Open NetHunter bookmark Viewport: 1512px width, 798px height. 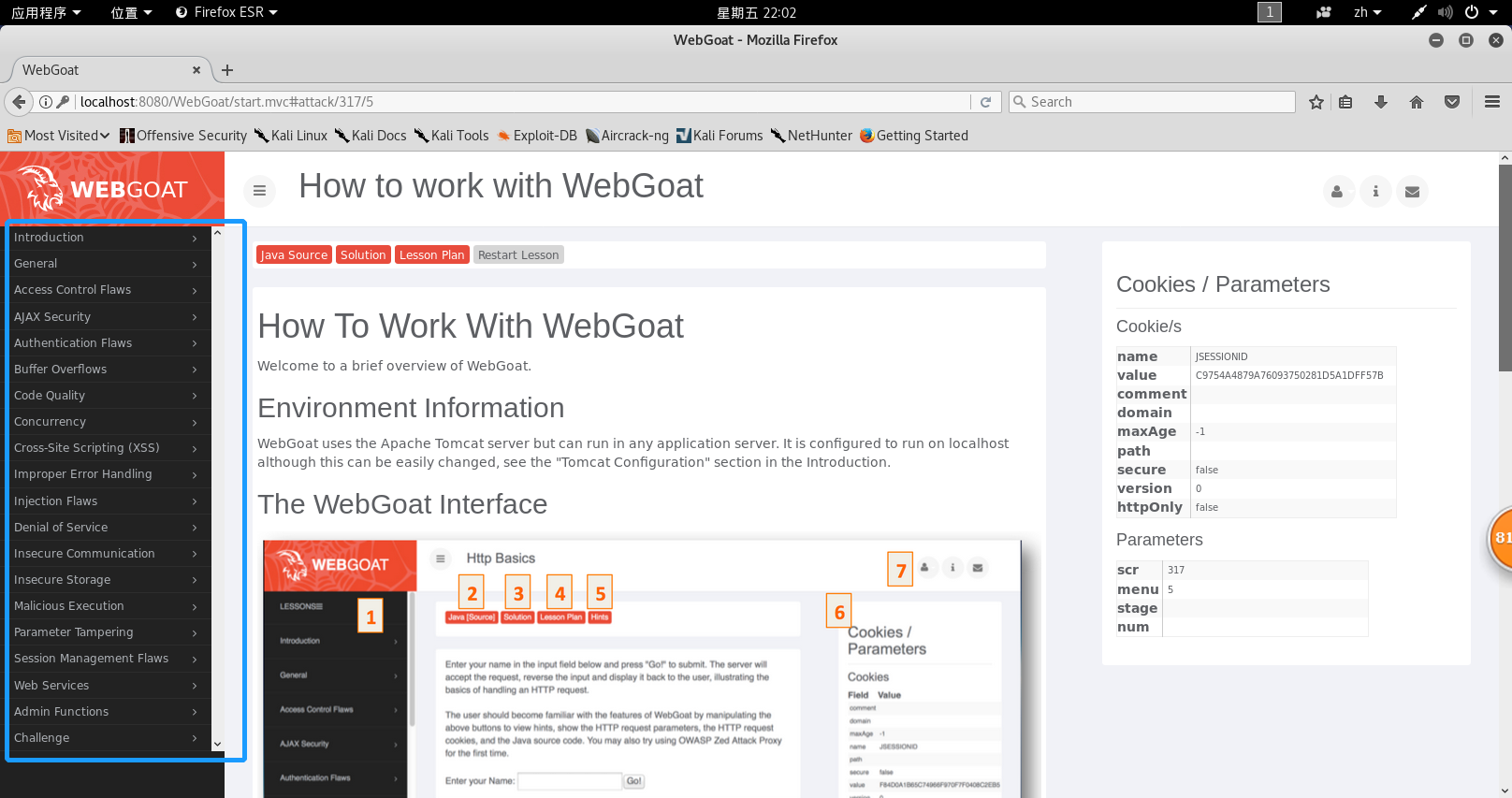[x=811, y=136]
